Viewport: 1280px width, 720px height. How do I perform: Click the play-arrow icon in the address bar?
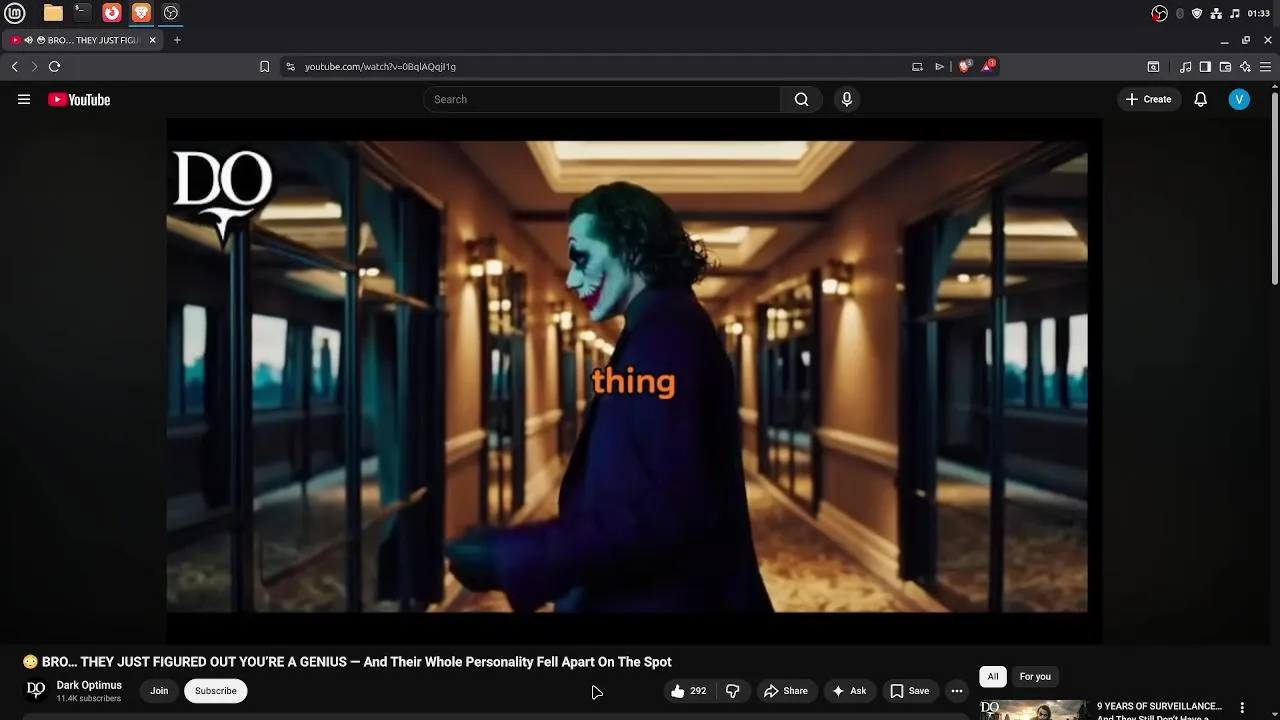(940, 67)
